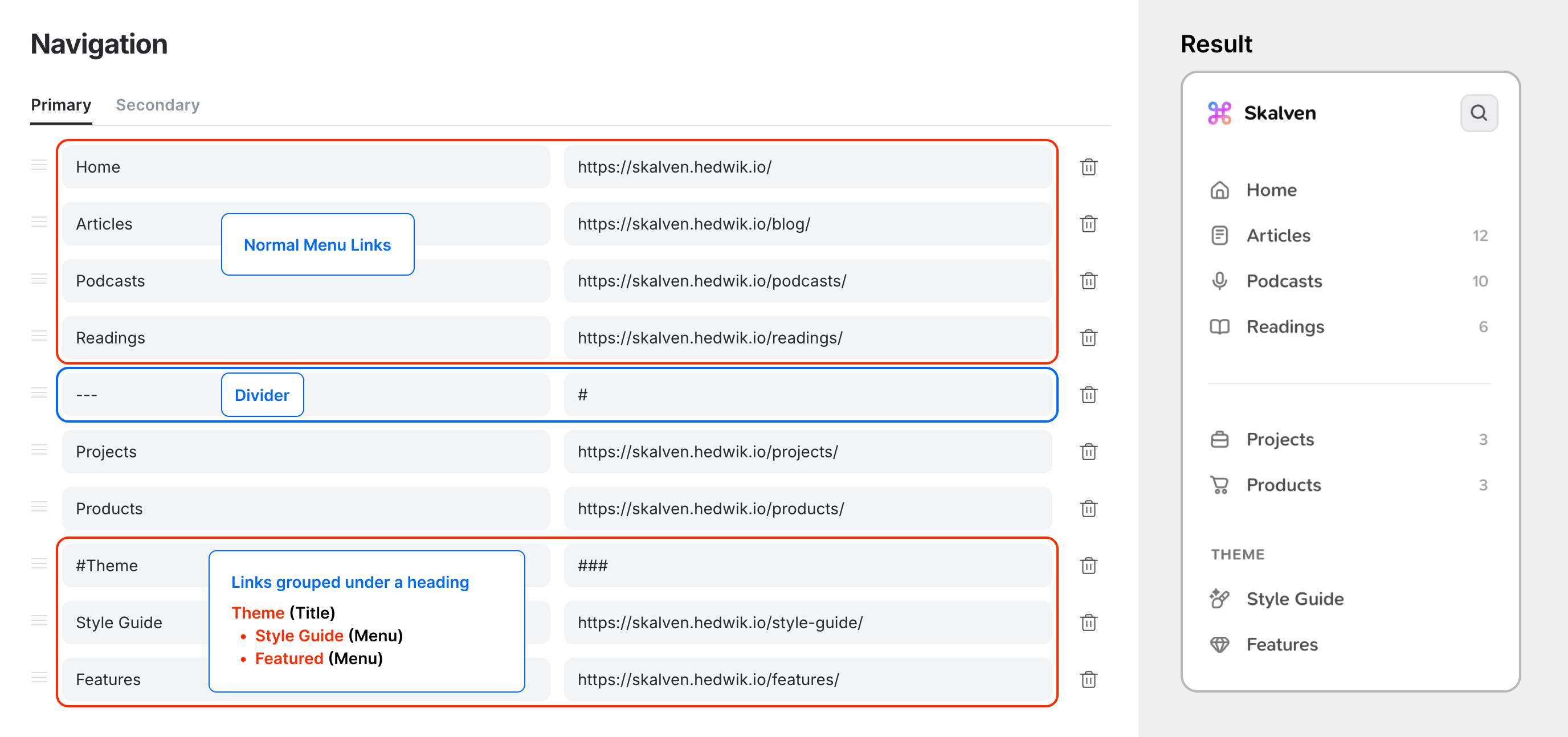Switch to the Secondary navigation tab
1568x737 pixels.
point(158,105)
